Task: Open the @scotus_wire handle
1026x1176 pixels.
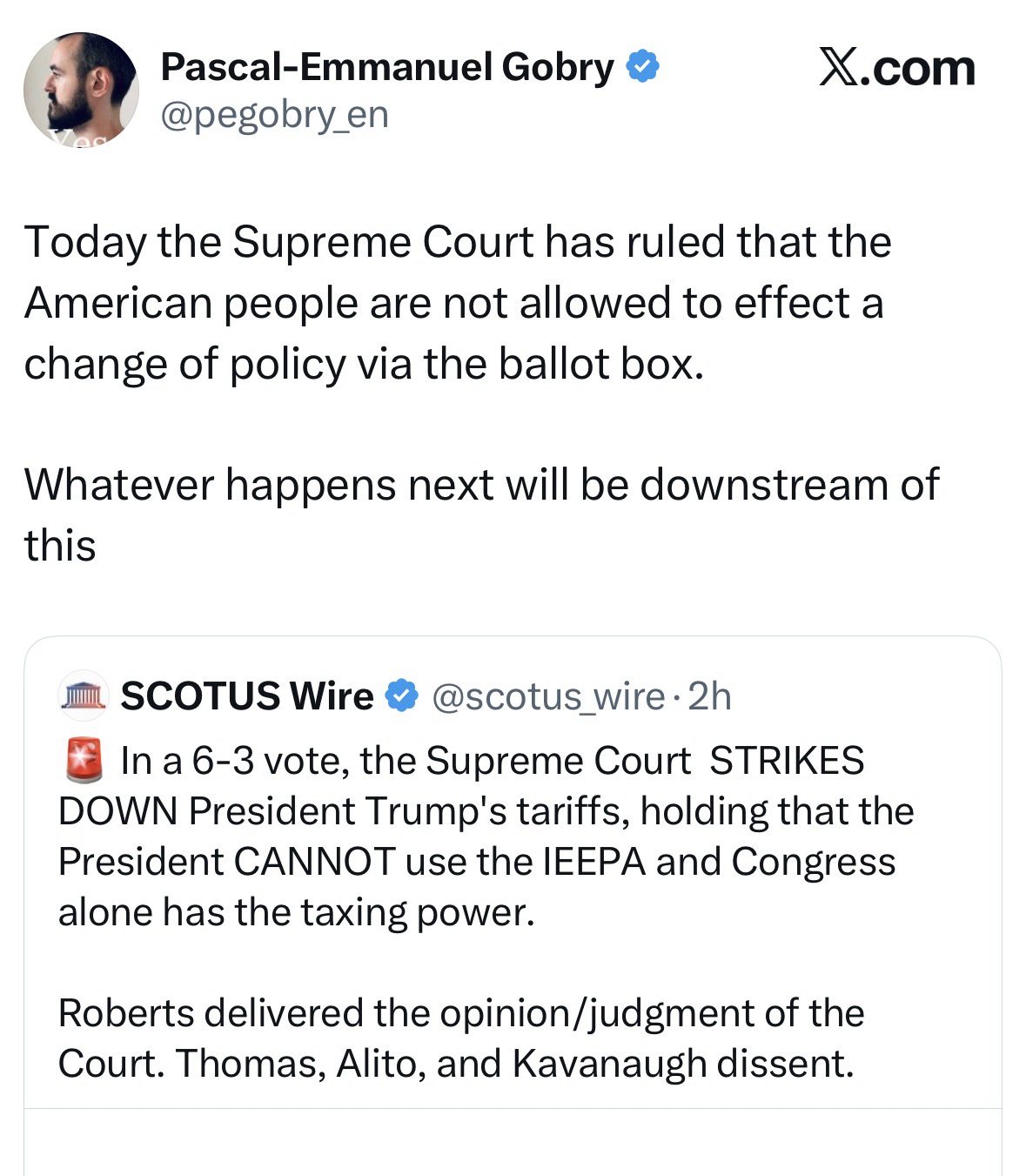Action: click(548, 696)
